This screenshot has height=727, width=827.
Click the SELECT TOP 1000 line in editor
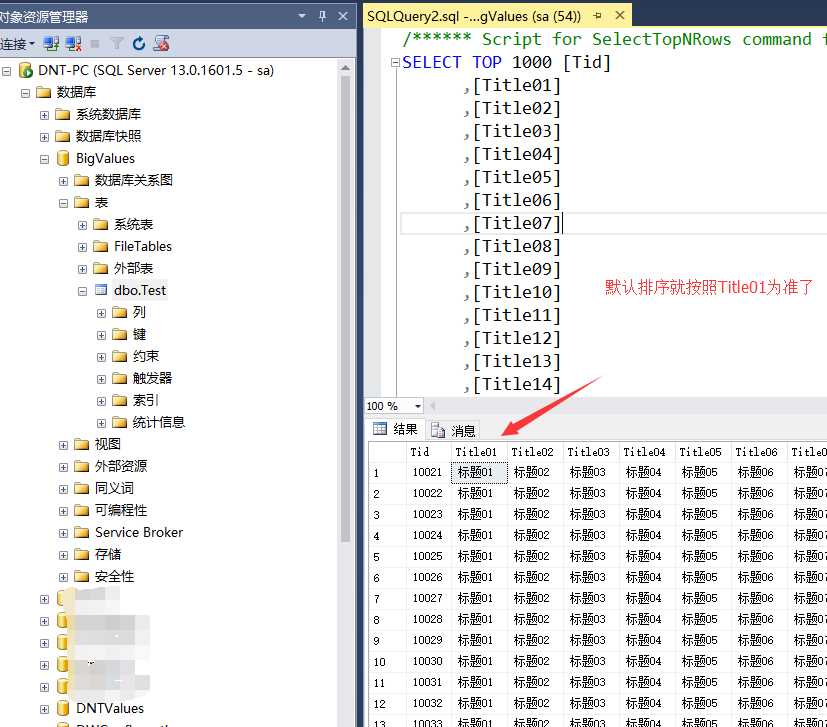[506, 62]
